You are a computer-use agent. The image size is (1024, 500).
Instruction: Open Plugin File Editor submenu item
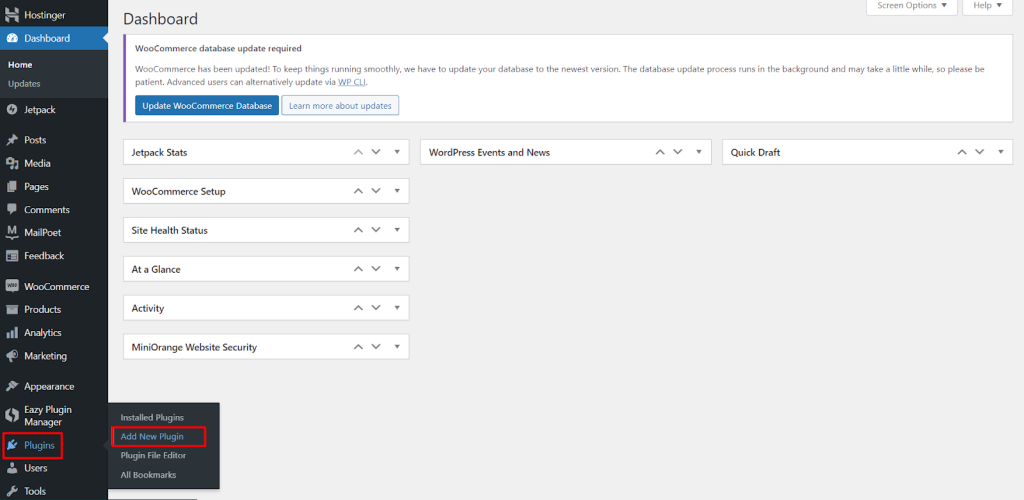click(153, 455)
